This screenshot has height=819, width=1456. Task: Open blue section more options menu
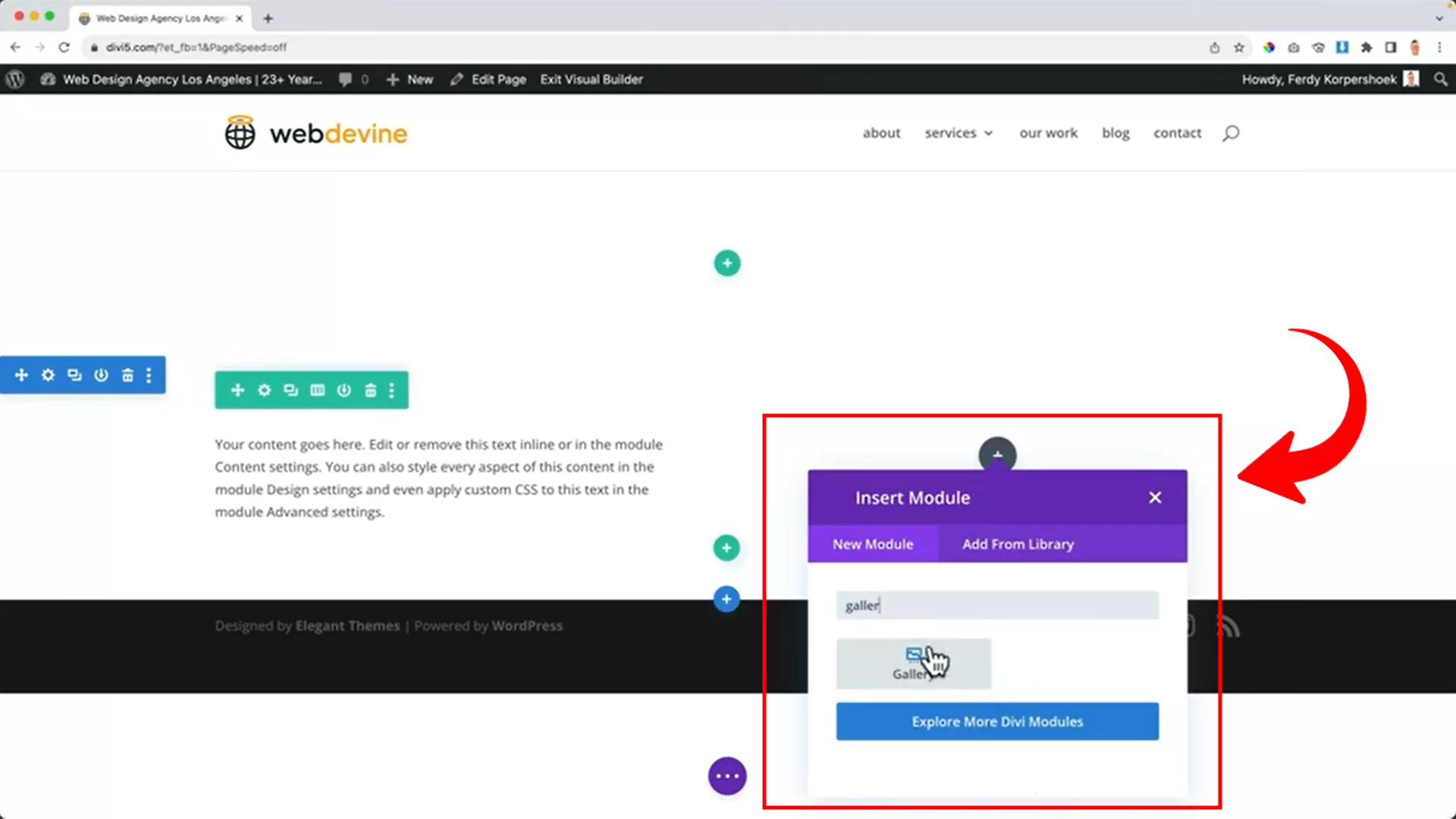(149, 375)
